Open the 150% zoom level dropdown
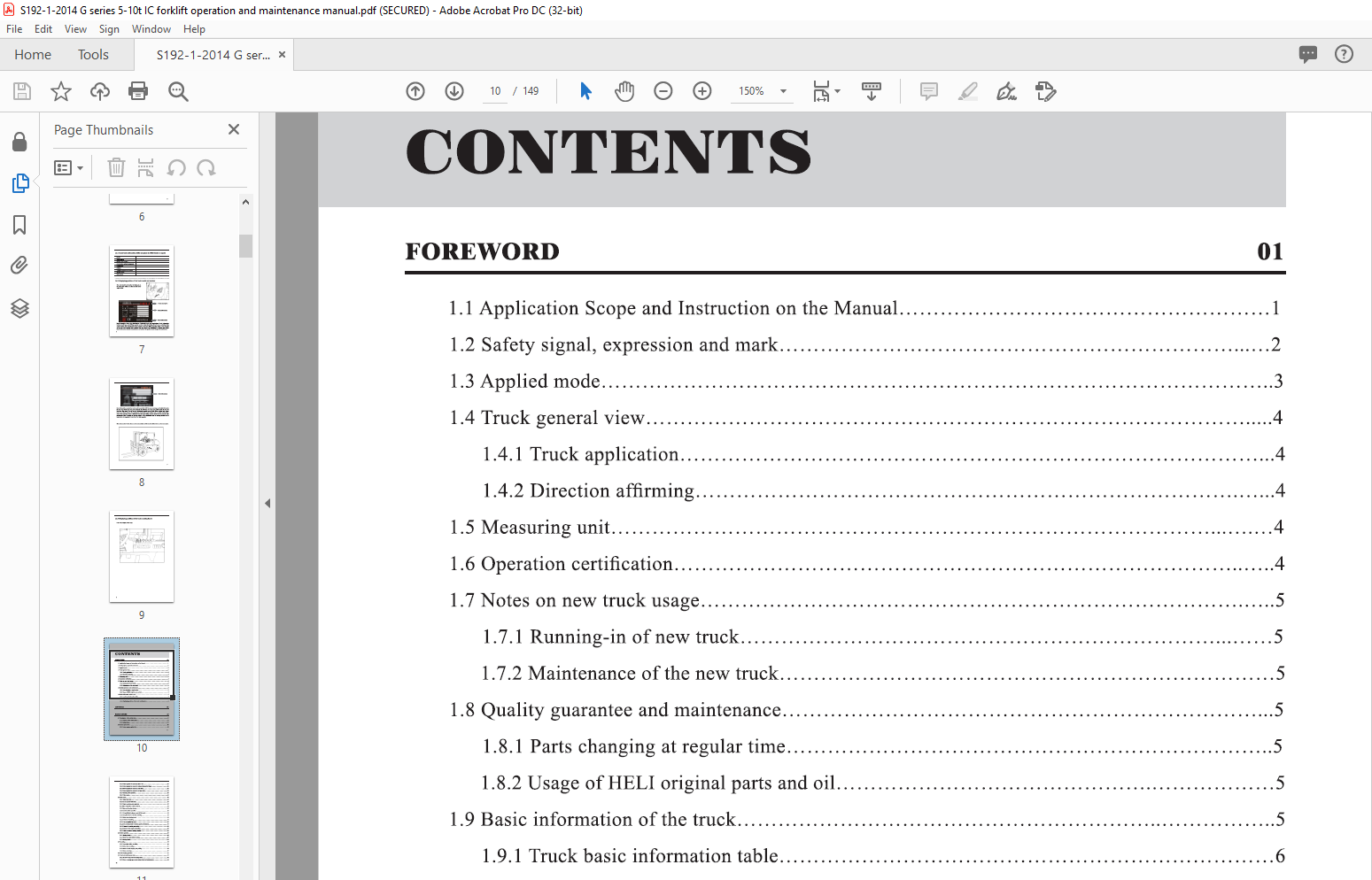Viewport: 1372px width, 880px height. coord(762,91)
